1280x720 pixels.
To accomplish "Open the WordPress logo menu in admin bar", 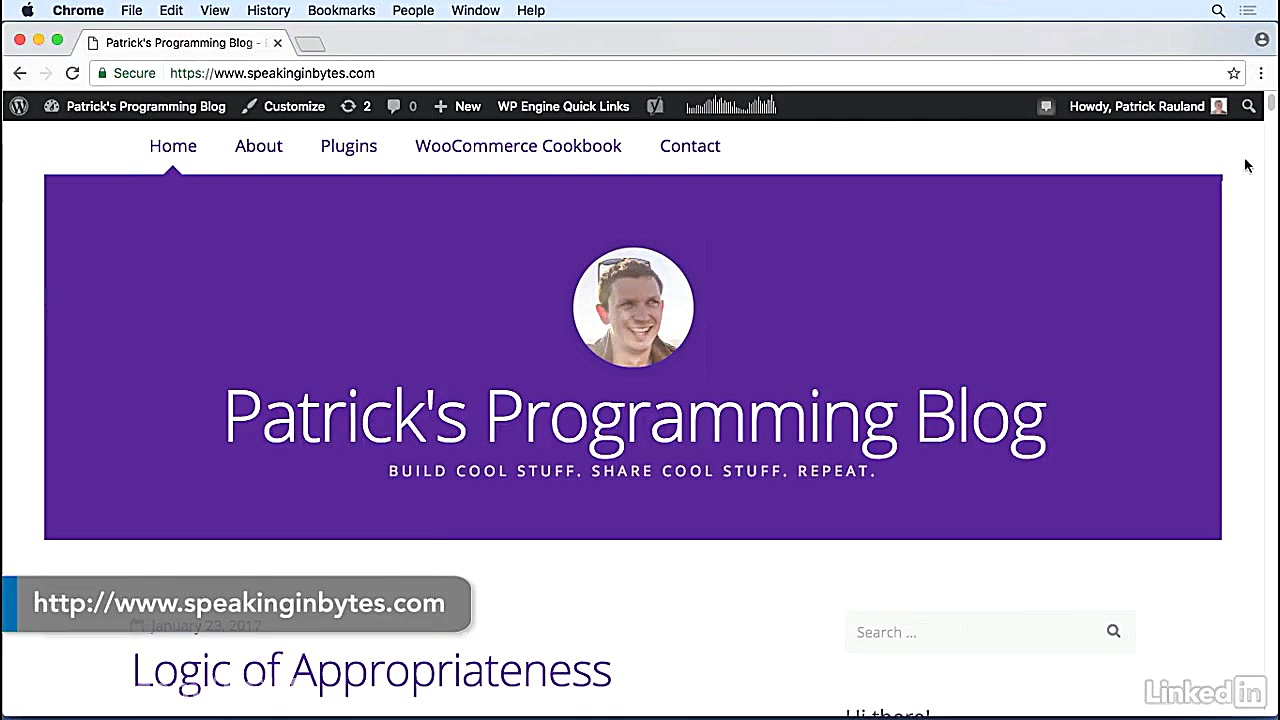I will coord(19,106).
